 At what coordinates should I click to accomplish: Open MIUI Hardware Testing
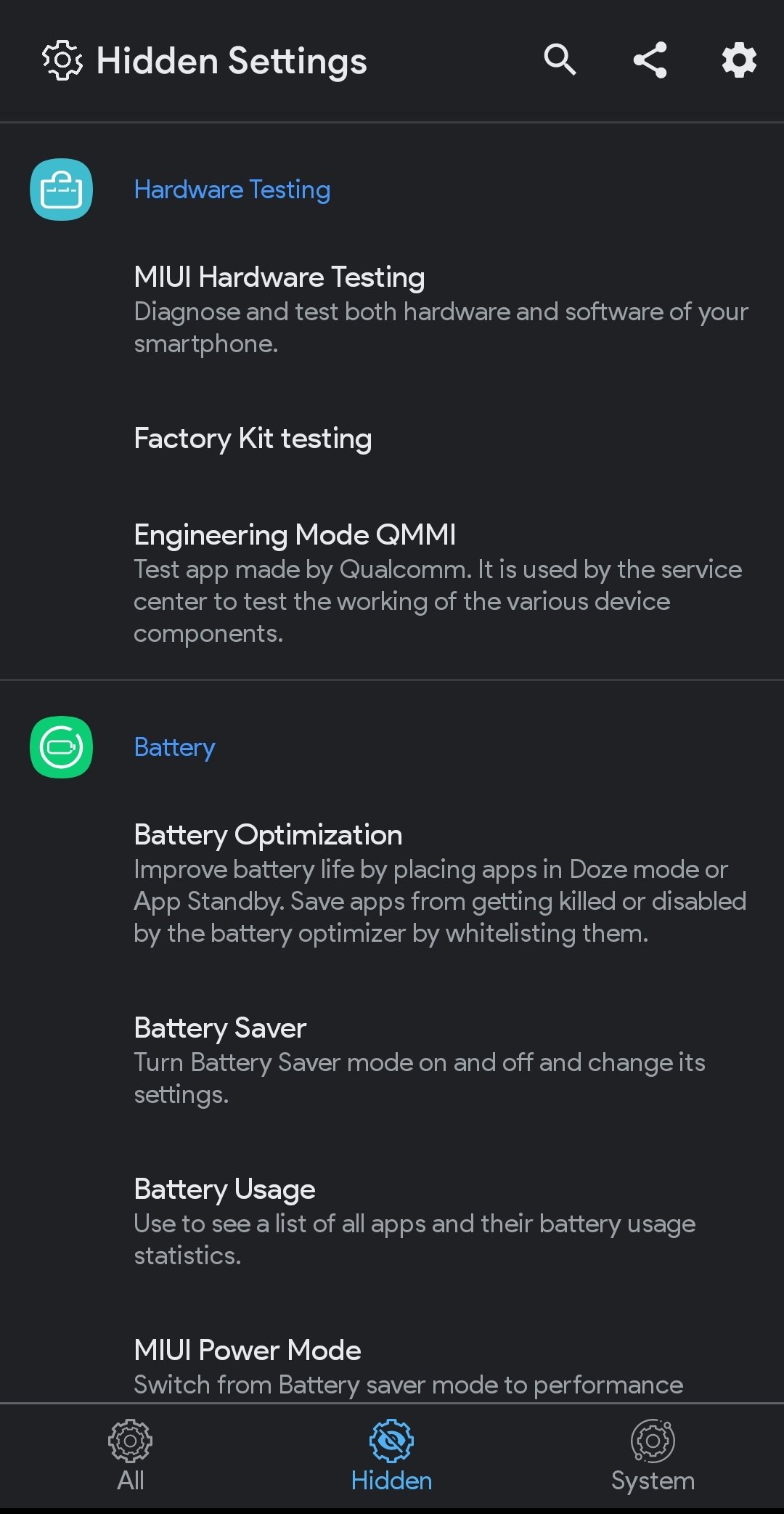[x=279, y=277]
